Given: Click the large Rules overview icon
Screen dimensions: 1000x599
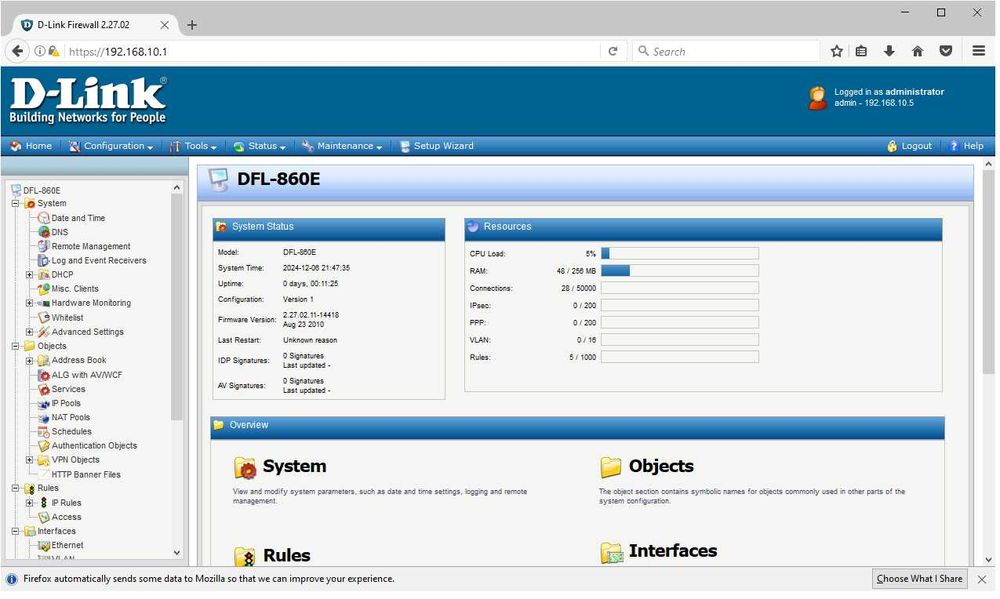Looking at the screenshot, I should tap(245, 557).
